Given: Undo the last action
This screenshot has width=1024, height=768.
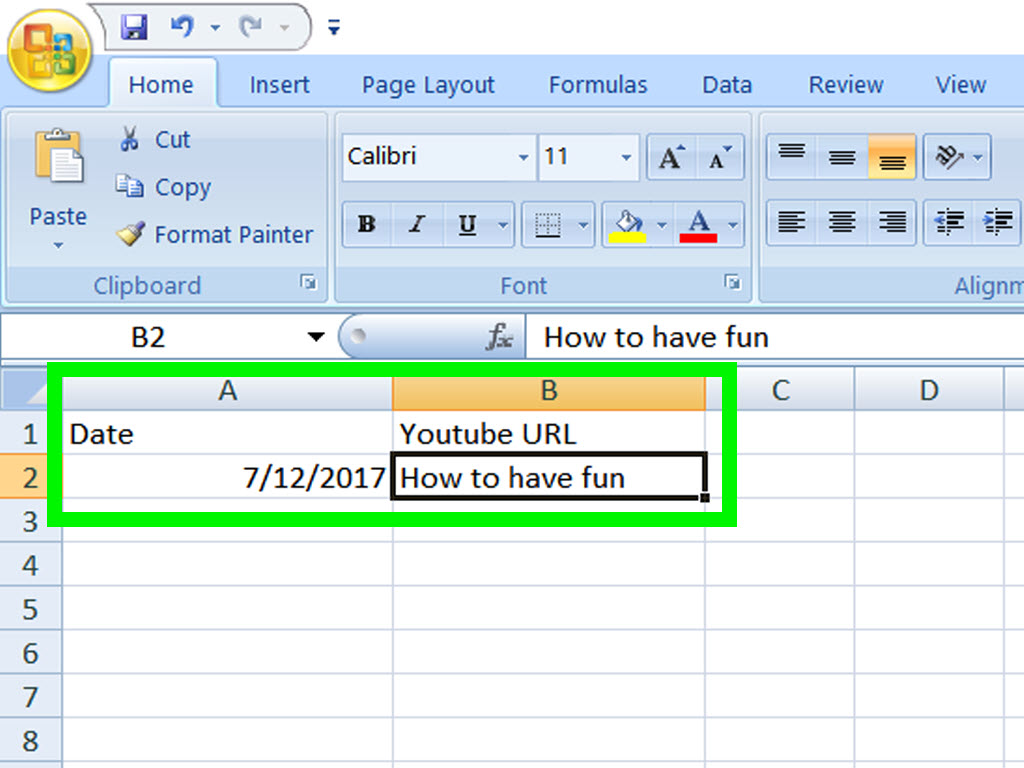Looking at the screenshot, I should coord(183,27).
